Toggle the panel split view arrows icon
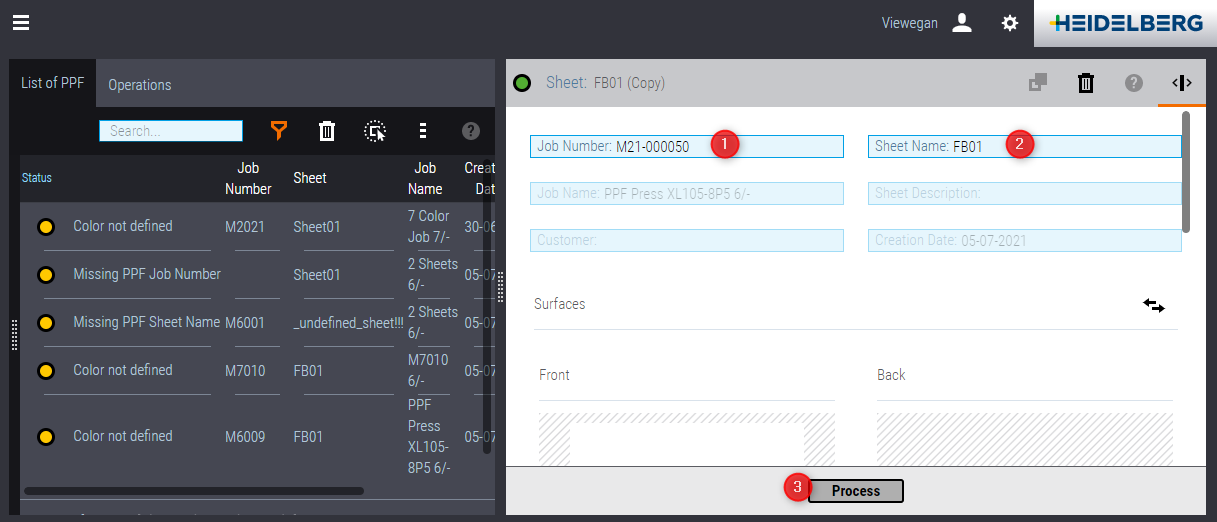This screenshot has height=522, width=1217. [1181, 83]
